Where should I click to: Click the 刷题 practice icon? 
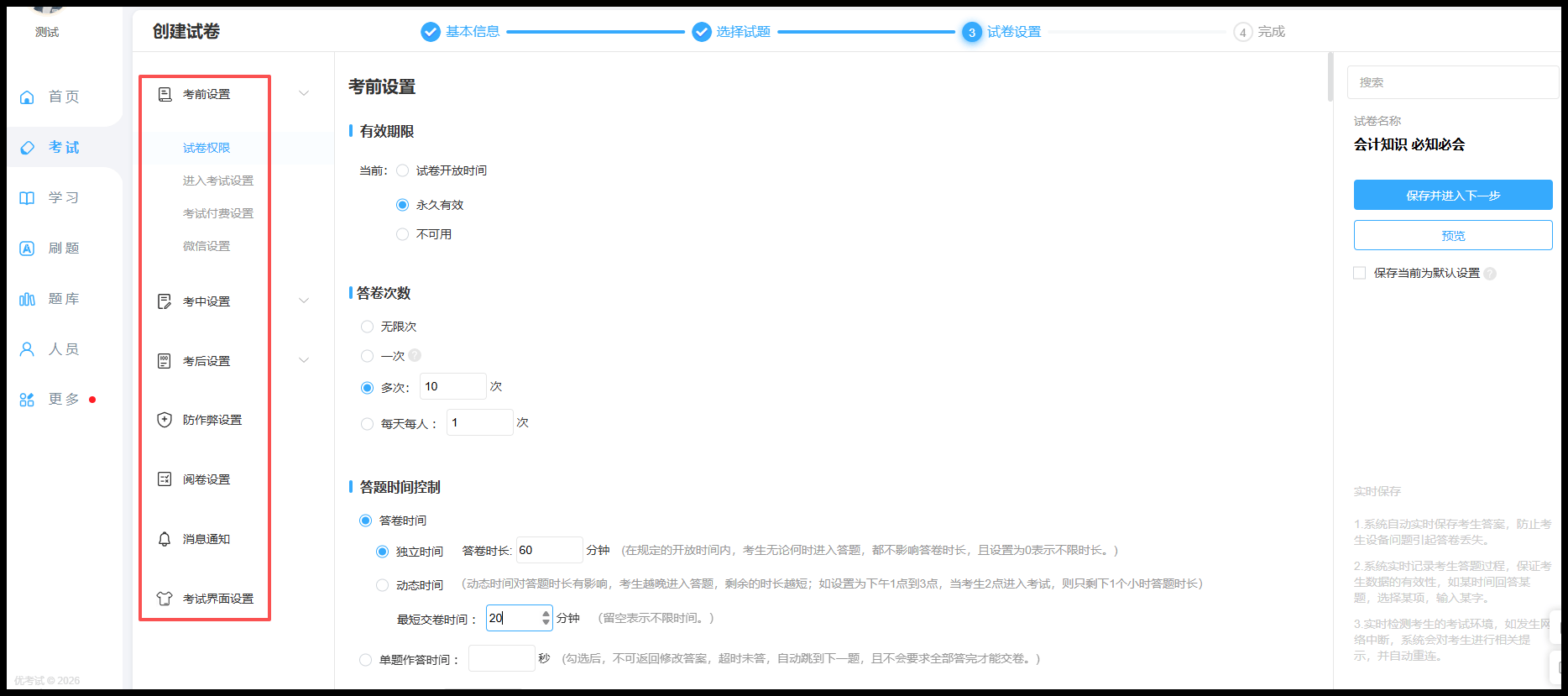[x=27, y=249]
